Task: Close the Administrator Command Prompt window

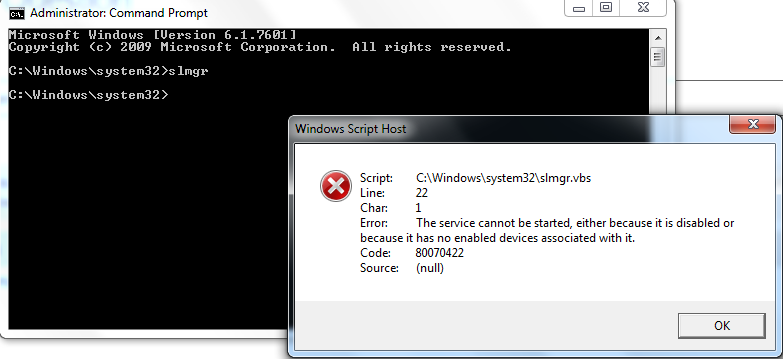Action: click(x=643, y=8)
